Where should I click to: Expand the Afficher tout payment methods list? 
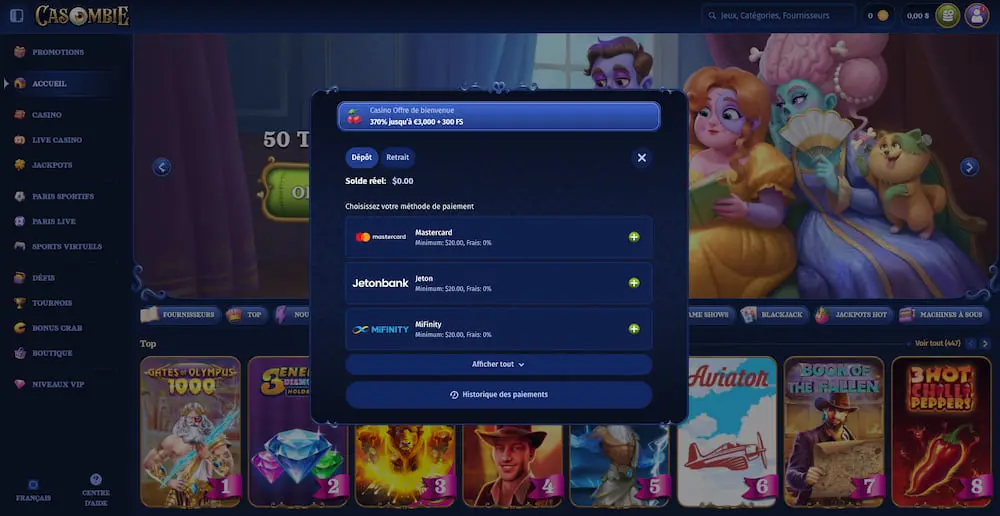[498, 364]
